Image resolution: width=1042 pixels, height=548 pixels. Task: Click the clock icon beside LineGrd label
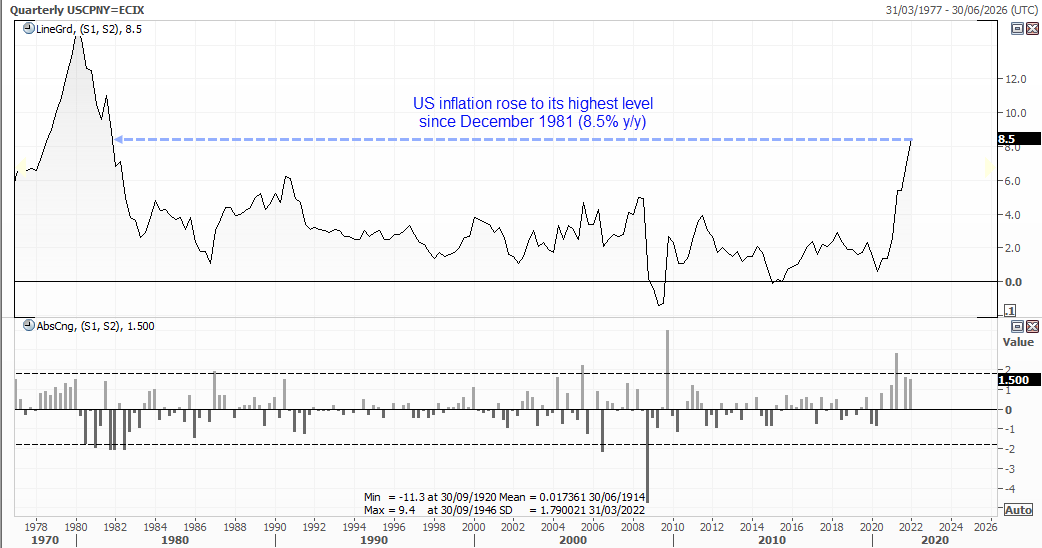pyautogui.click(x=27, y=30)
